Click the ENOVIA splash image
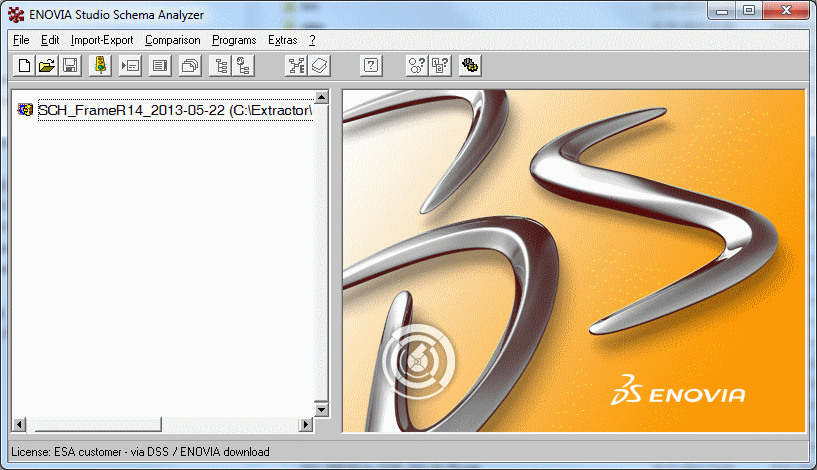 click(x=574, y=261)
